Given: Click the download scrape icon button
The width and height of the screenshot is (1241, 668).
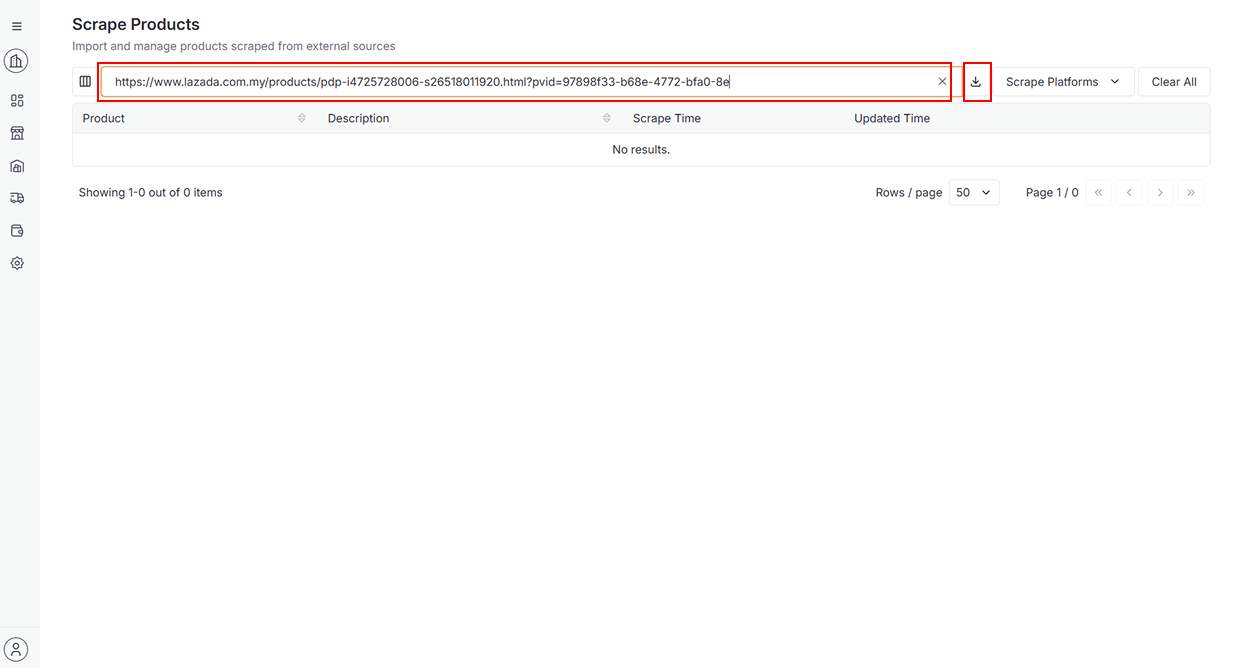Looking at the screenshot, I should [x=976, y=82].
